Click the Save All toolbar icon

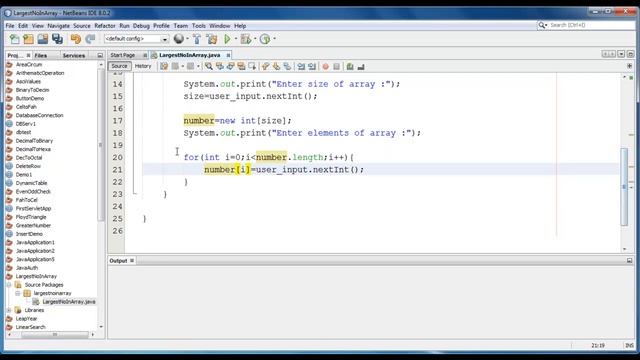coord(58,39)
